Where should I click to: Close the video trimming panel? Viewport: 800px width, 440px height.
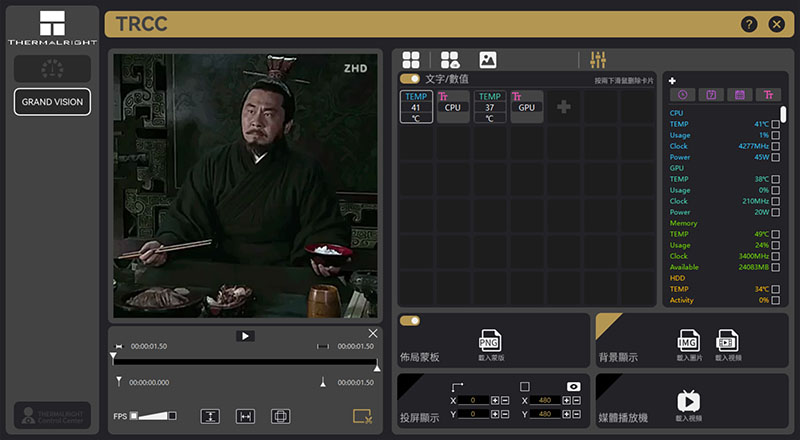(x=373, y=333)
